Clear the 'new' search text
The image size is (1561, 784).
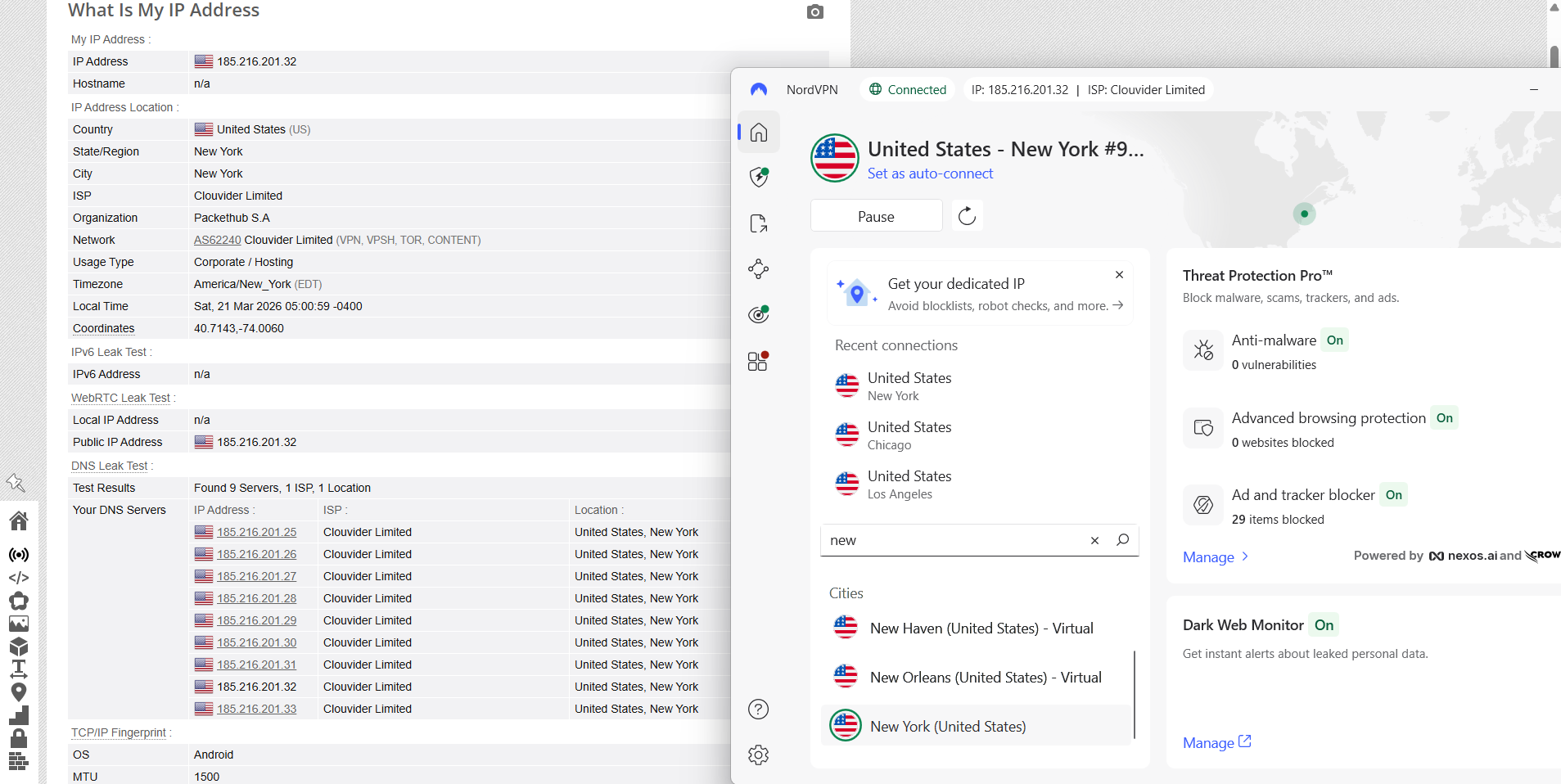pyautogui.click(x=1094, y=540)
